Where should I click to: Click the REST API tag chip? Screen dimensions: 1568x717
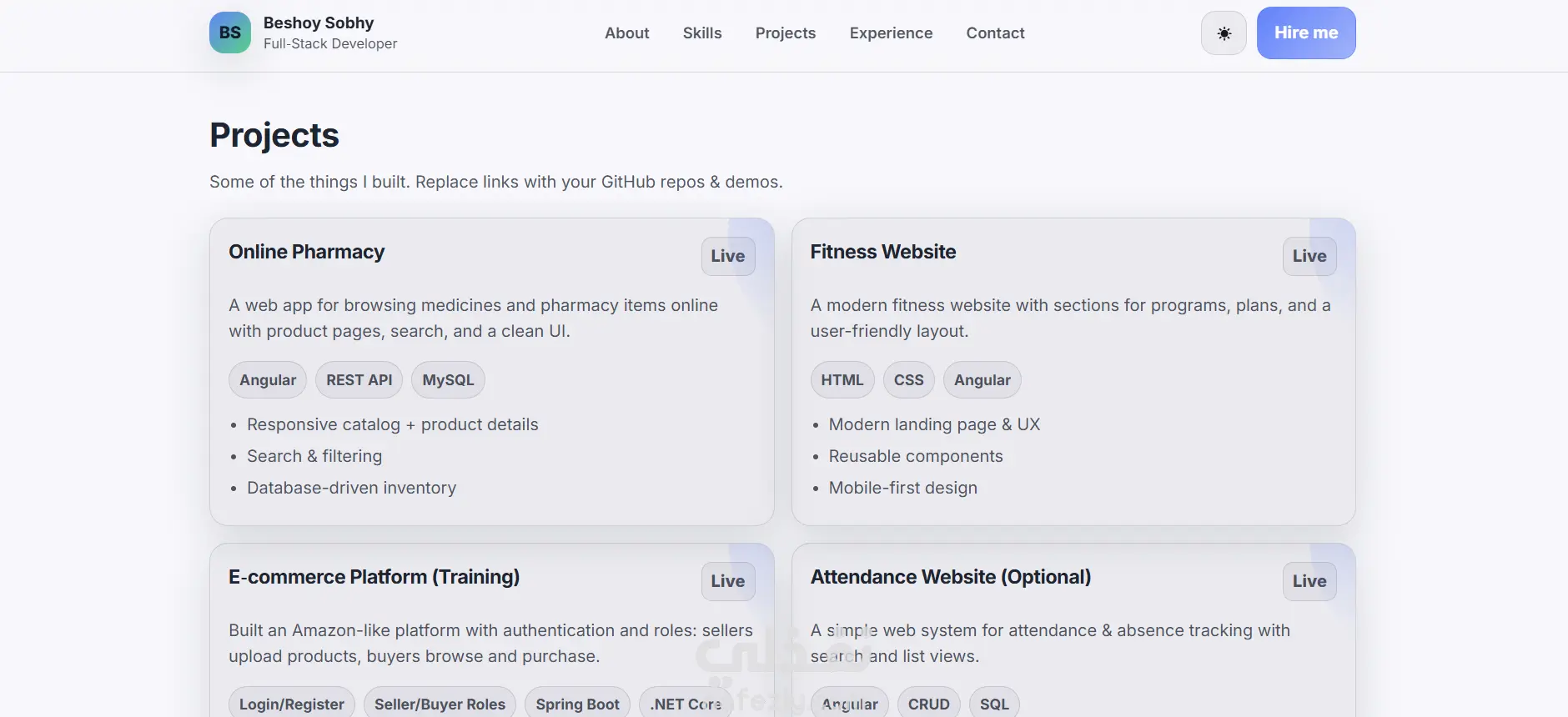[x=359, y=380]
